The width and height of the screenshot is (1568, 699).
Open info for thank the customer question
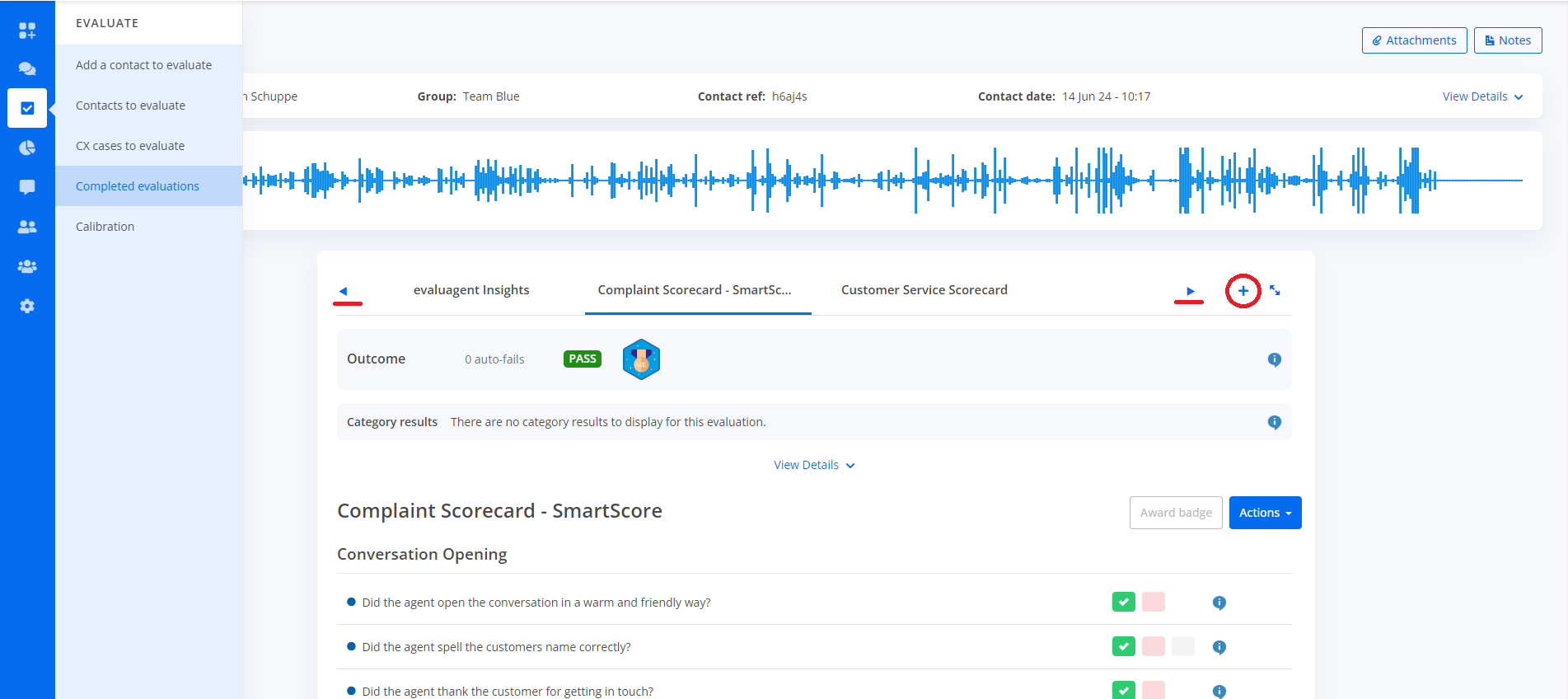click(x=1219, y=692)
